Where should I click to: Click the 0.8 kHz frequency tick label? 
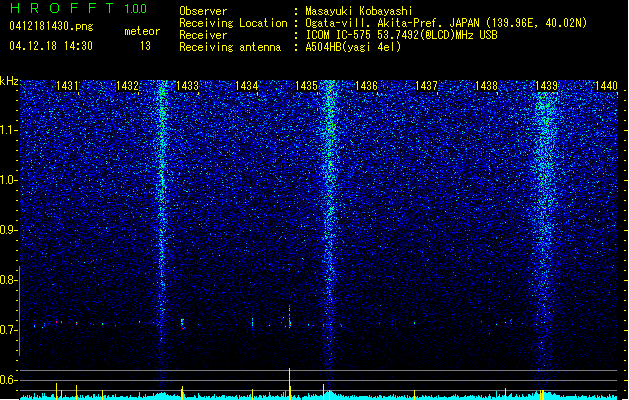[8, 280]
